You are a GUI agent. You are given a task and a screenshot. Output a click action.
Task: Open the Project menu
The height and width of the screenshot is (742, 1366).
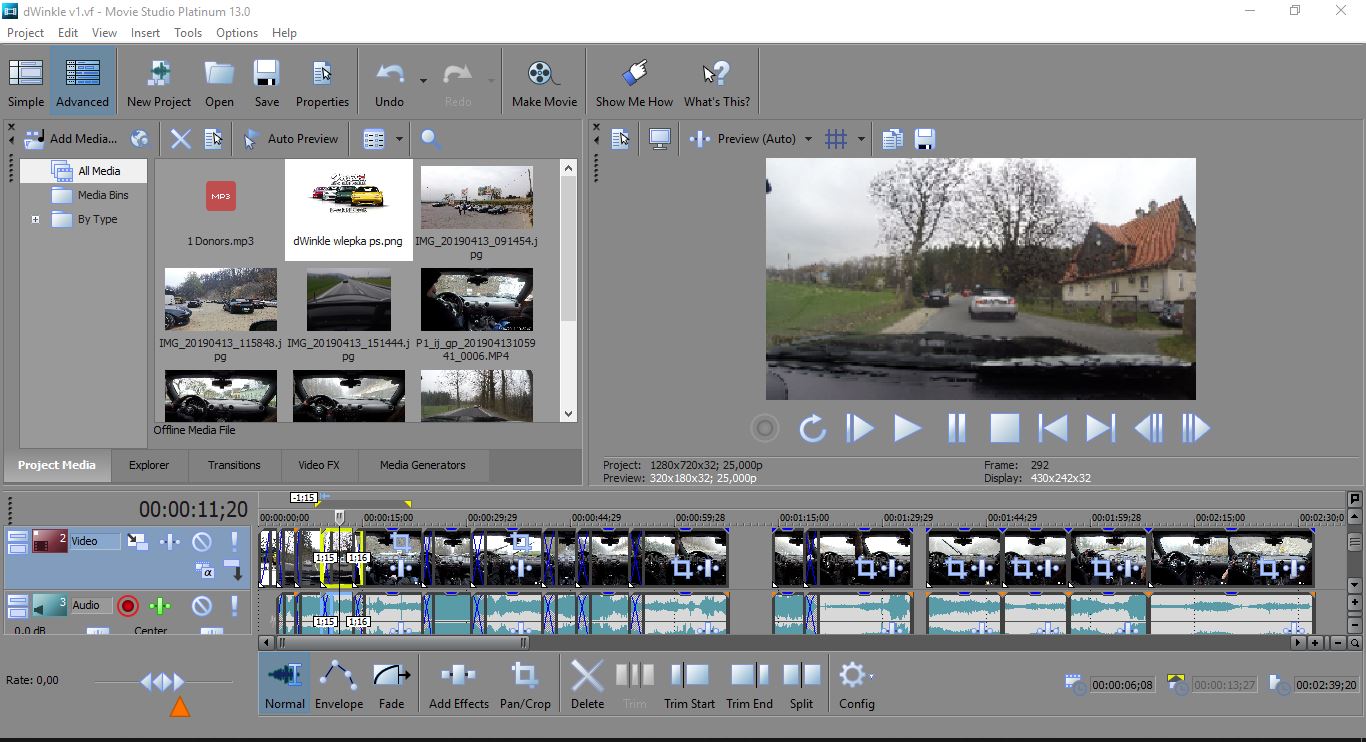click(x=26, y=33)
